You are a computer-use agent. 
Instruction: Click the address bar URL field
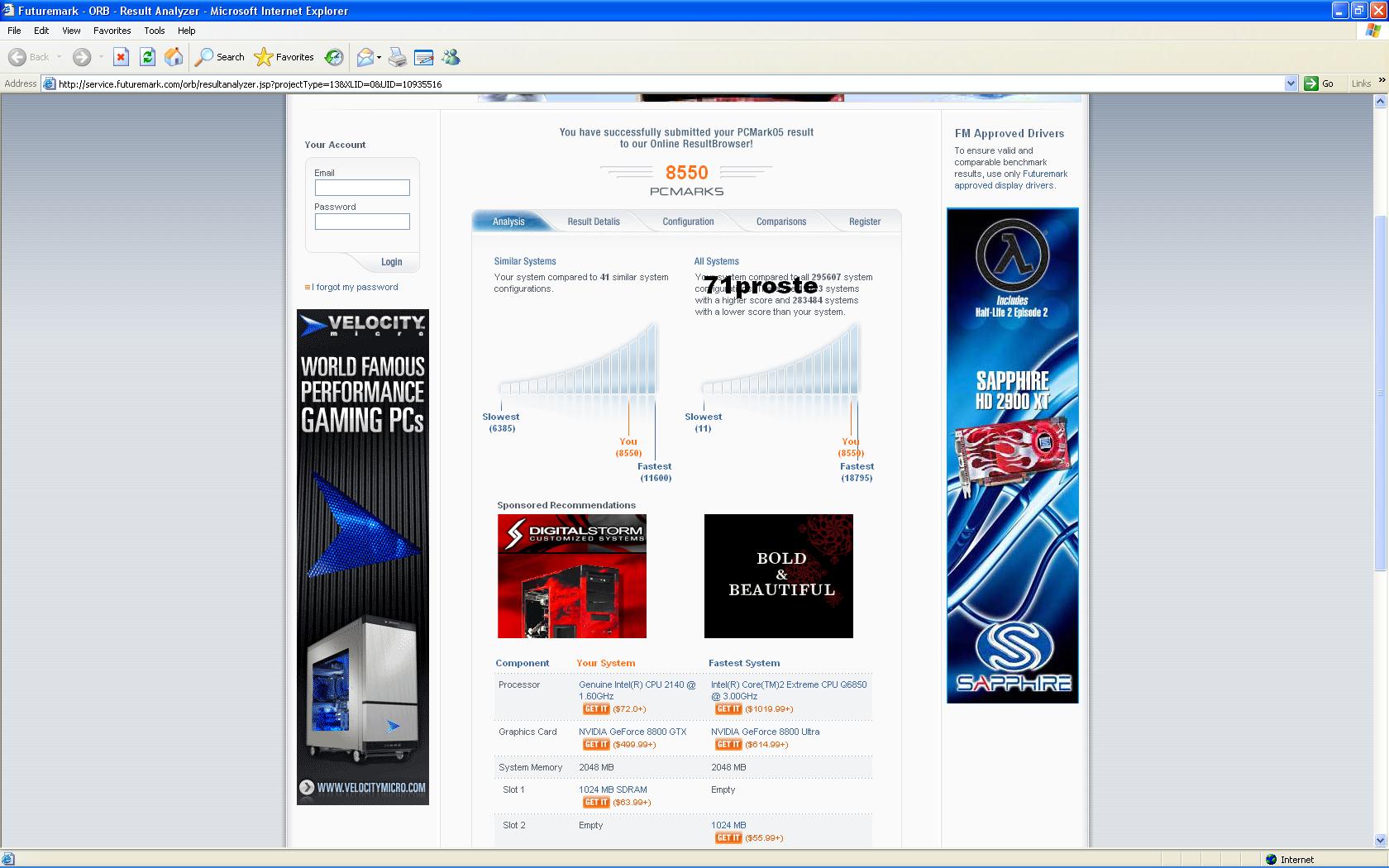click(x=670, y=83)
